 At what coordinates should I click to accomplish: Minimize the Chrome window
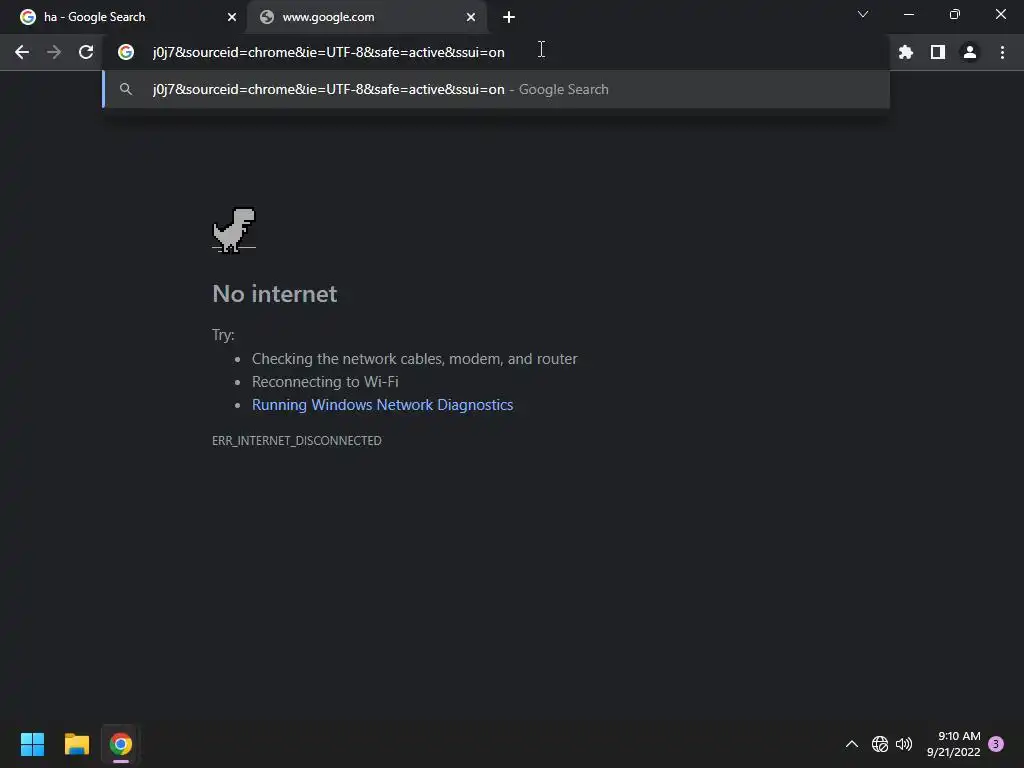909,14
